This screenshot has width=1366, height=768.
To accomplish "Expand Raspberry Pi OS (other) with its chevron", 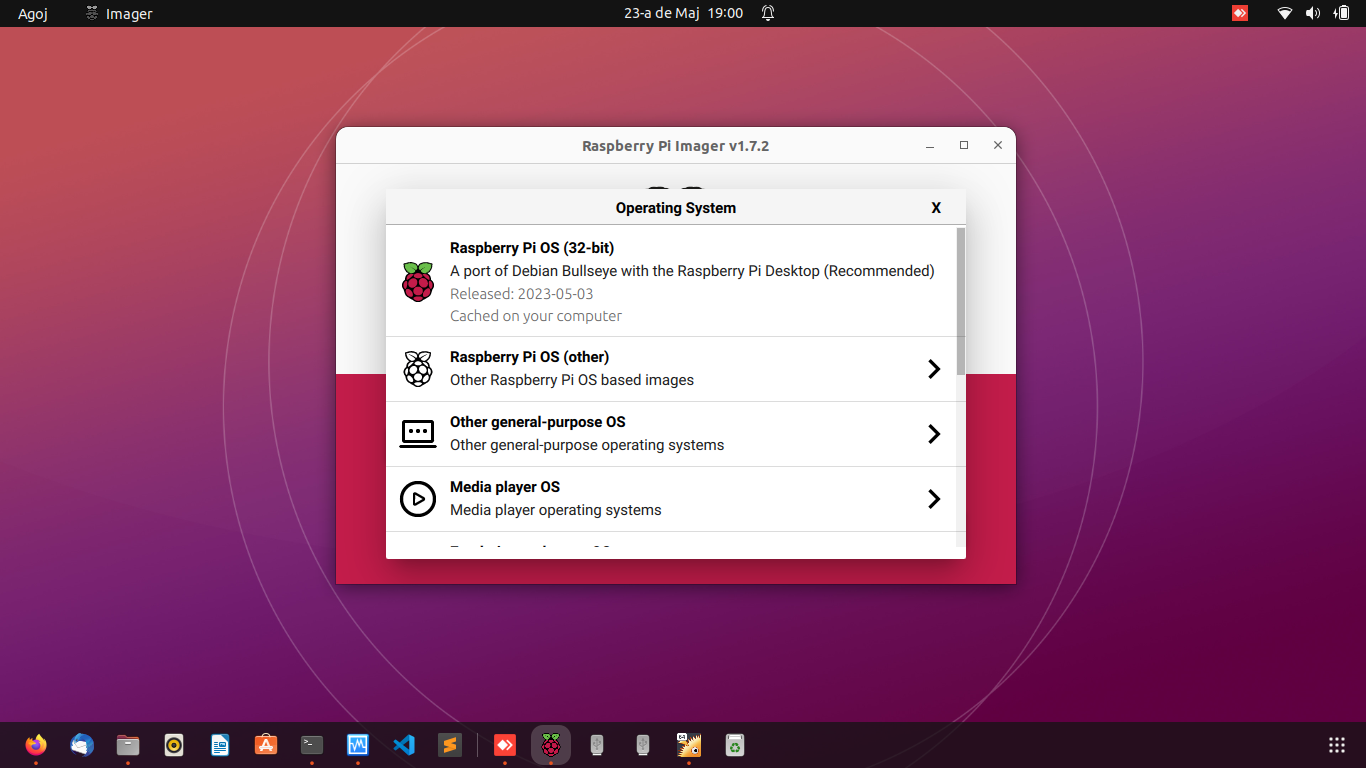I will (x=934, y=369).
